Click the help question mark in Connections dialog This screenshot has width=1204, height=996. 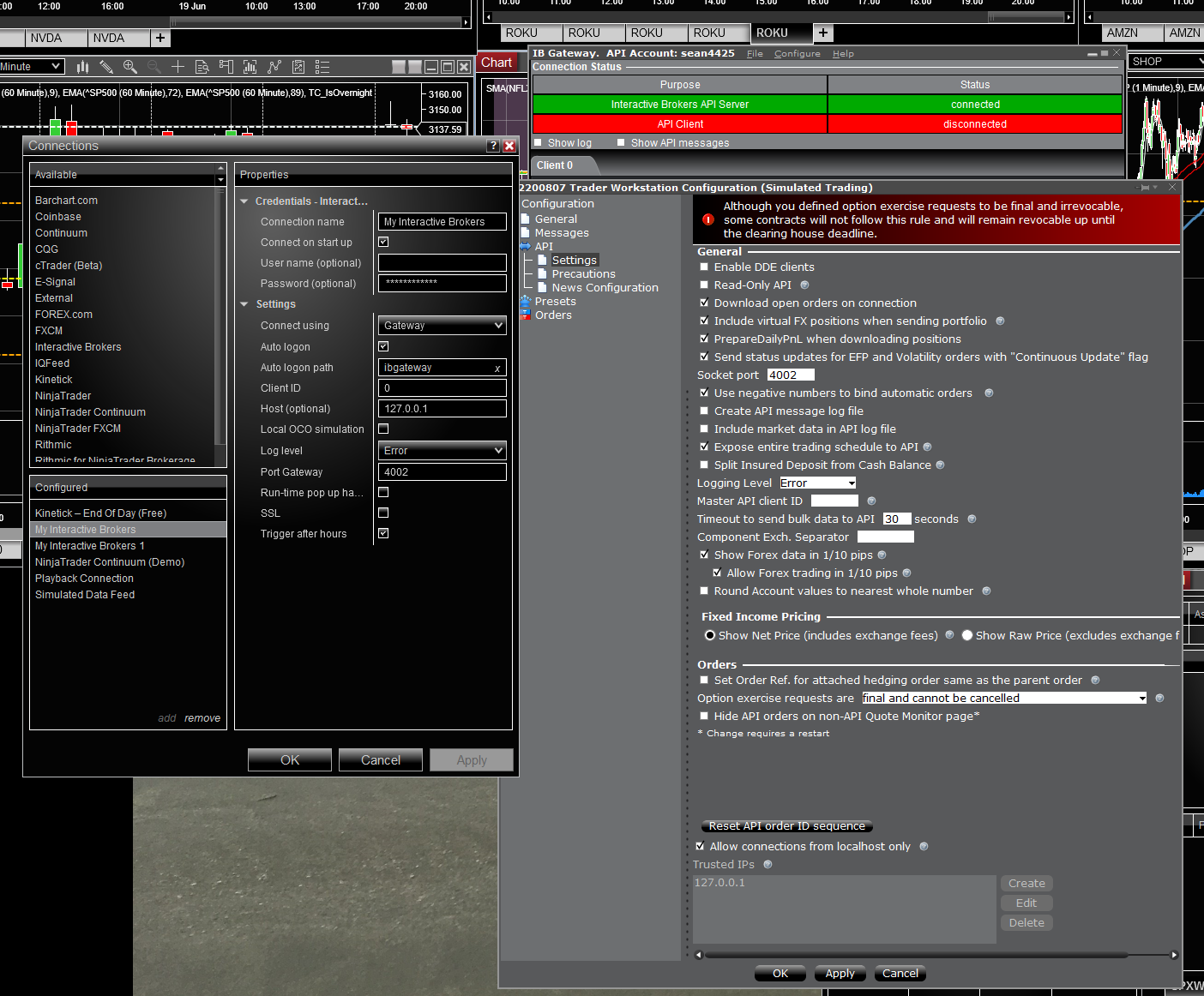point(493,146)
